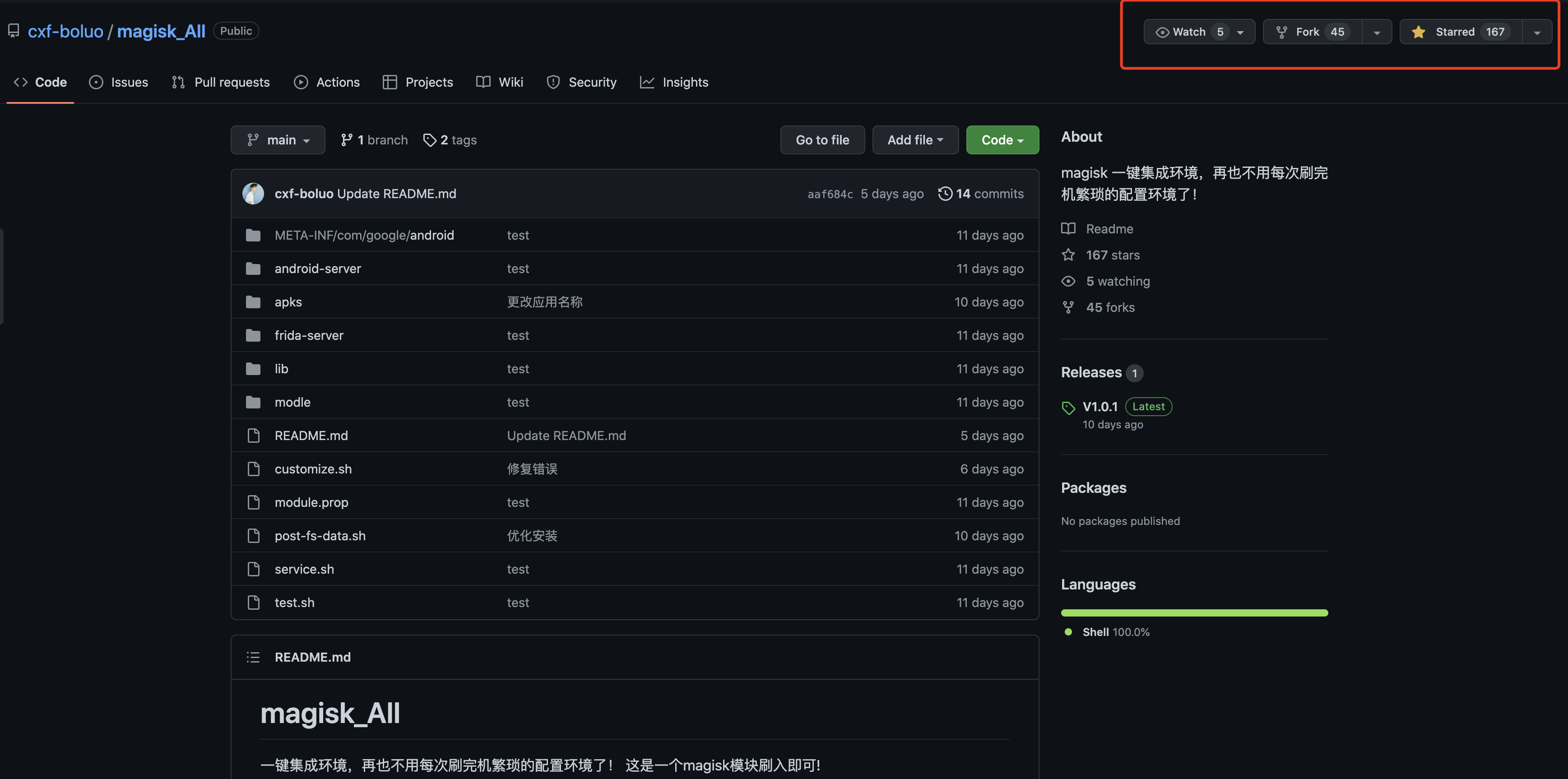
Task: Click the tag icon beside 2 tags
Action: [430, 140]
